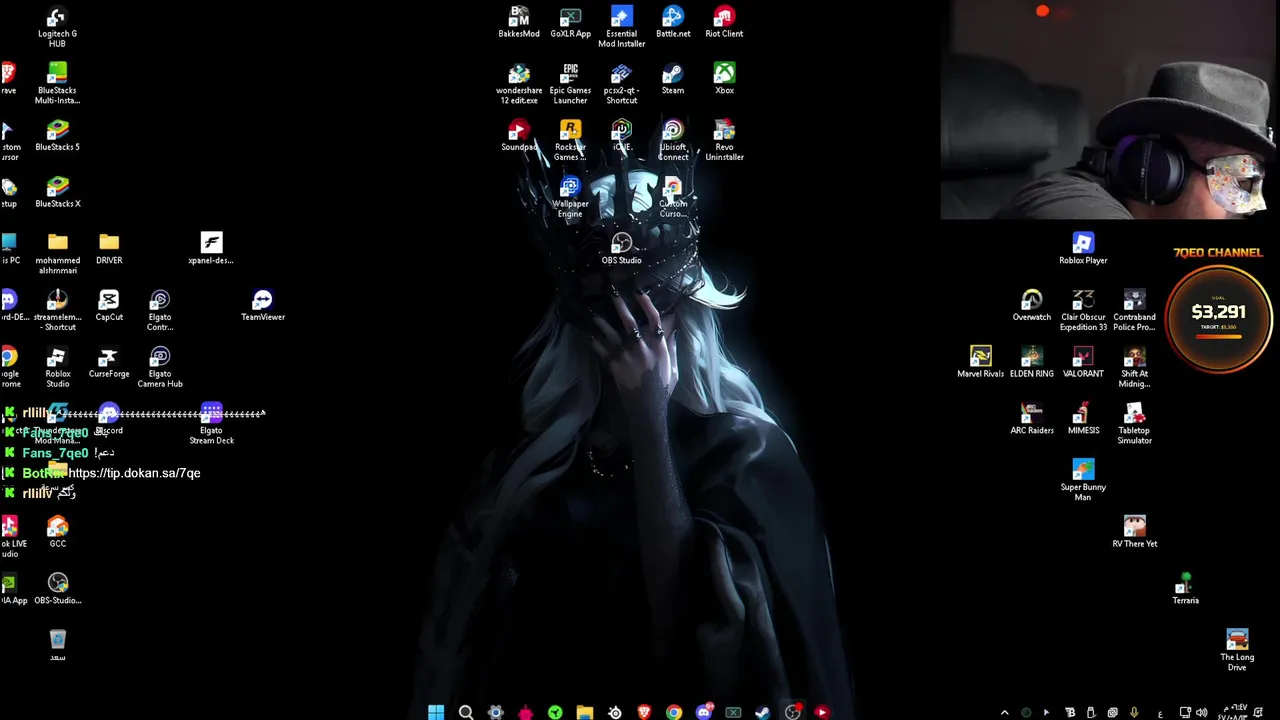Launch RV There Yet
The width and height of the screenshot is (1280, 720).
click(1134, 533)
